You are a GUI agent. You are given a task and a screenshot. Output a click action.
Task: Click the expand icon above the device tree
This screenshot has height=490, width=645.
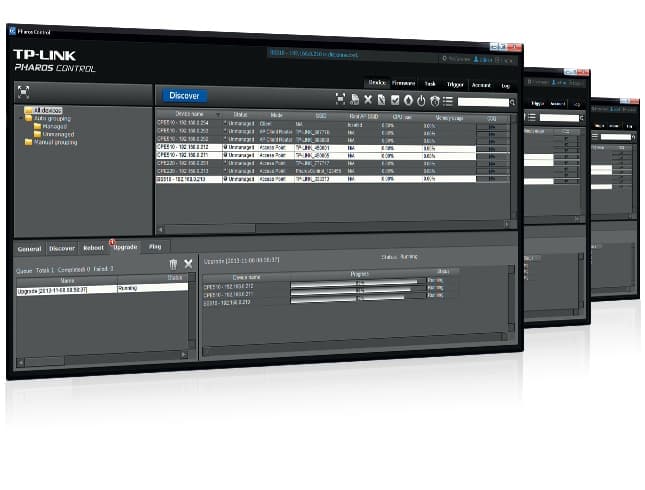(x=23, y=90)
